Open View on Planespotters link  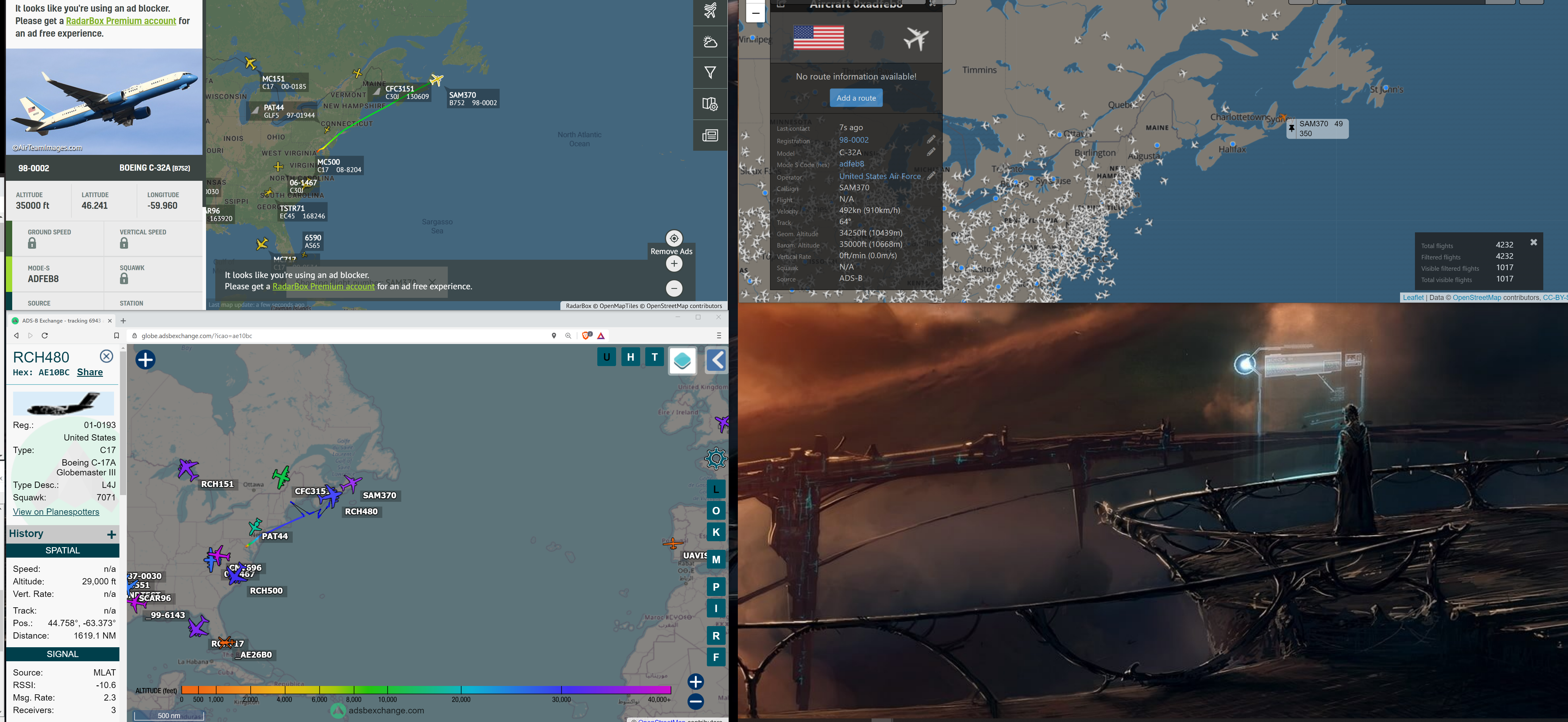(x=56, y=512)
